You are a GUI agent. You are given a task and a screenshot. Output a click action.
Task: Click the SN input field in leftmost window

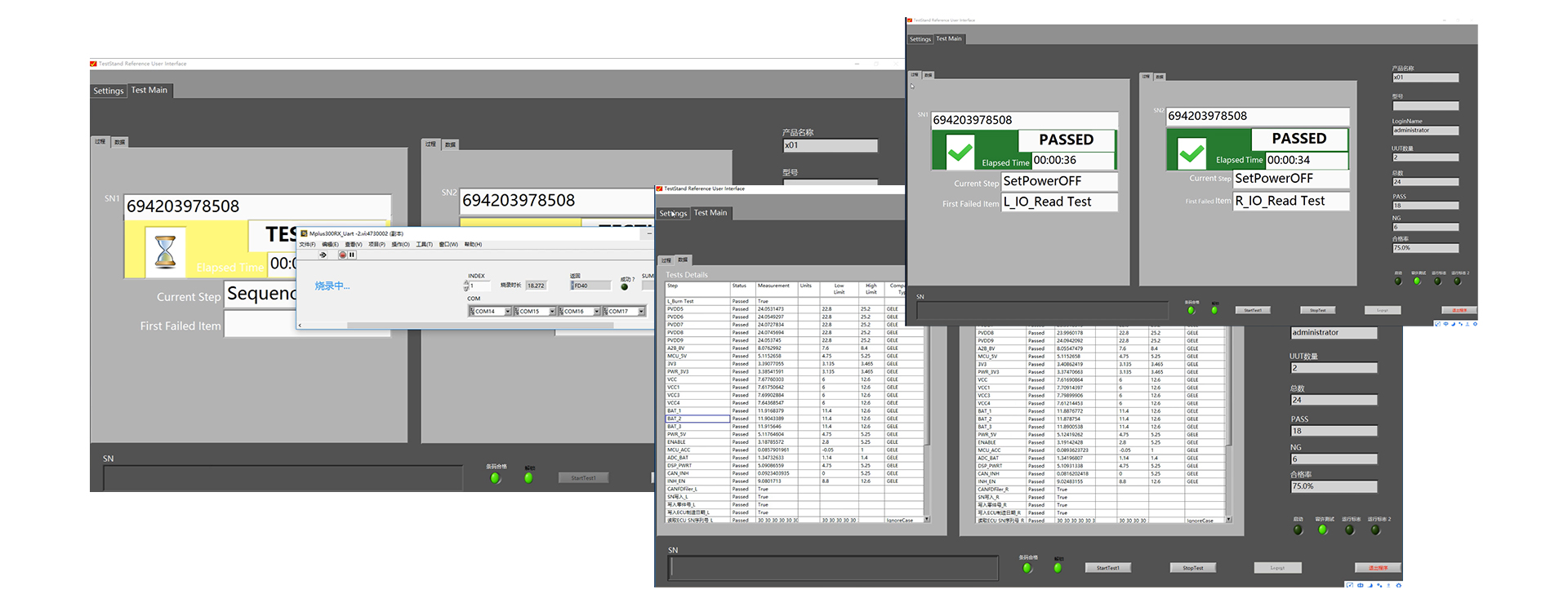click(x=283, y=477)
